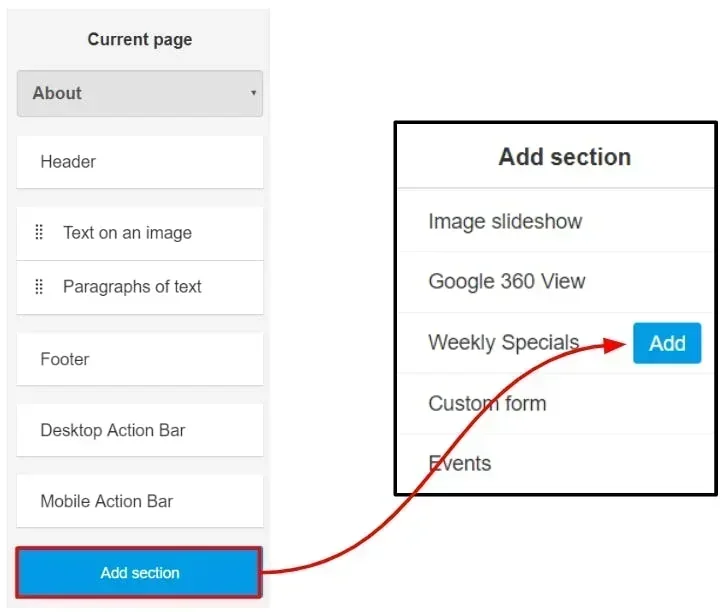Image resolution: width=725 pixels, height=612 pixels.
Task: Choose Events section type
Action: pyautogui.click(x=556, y=463)
